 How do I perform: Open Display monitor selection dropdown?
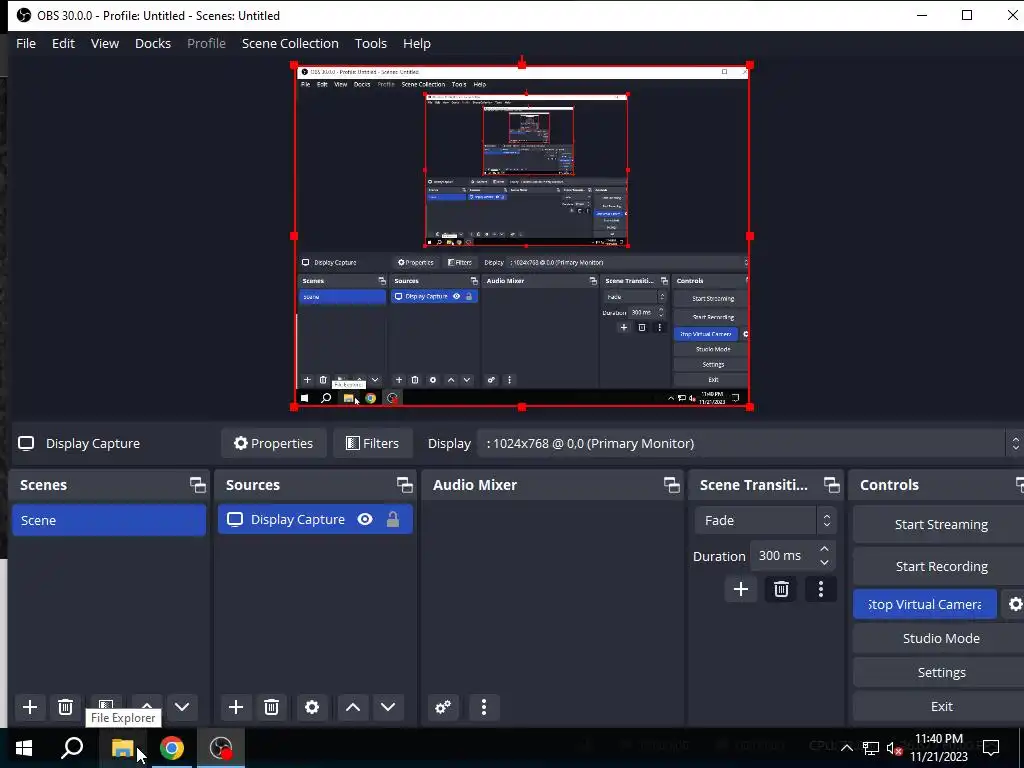(749, 443)
